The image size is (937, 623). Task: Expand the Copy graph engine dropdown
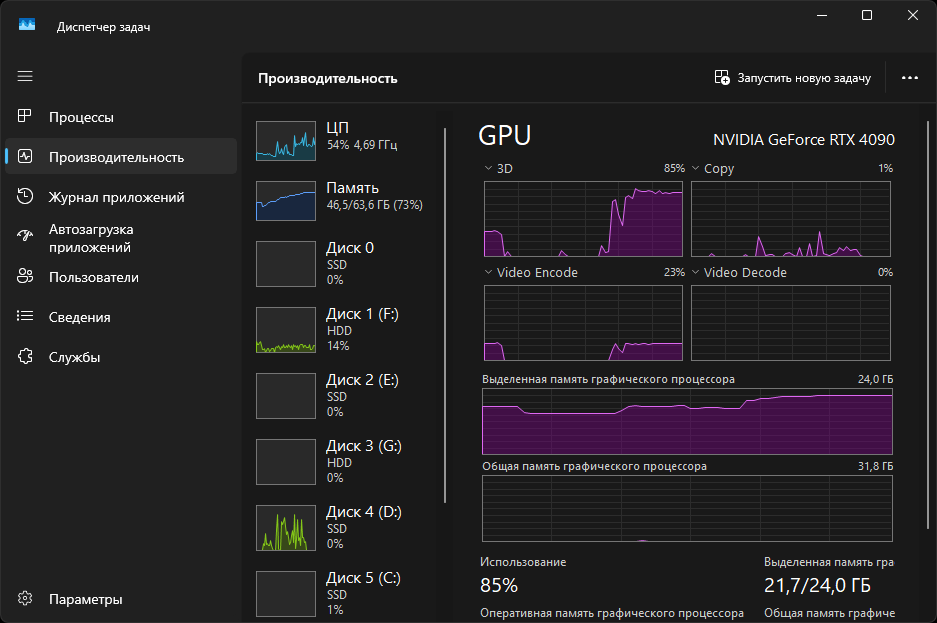[696, 169]
